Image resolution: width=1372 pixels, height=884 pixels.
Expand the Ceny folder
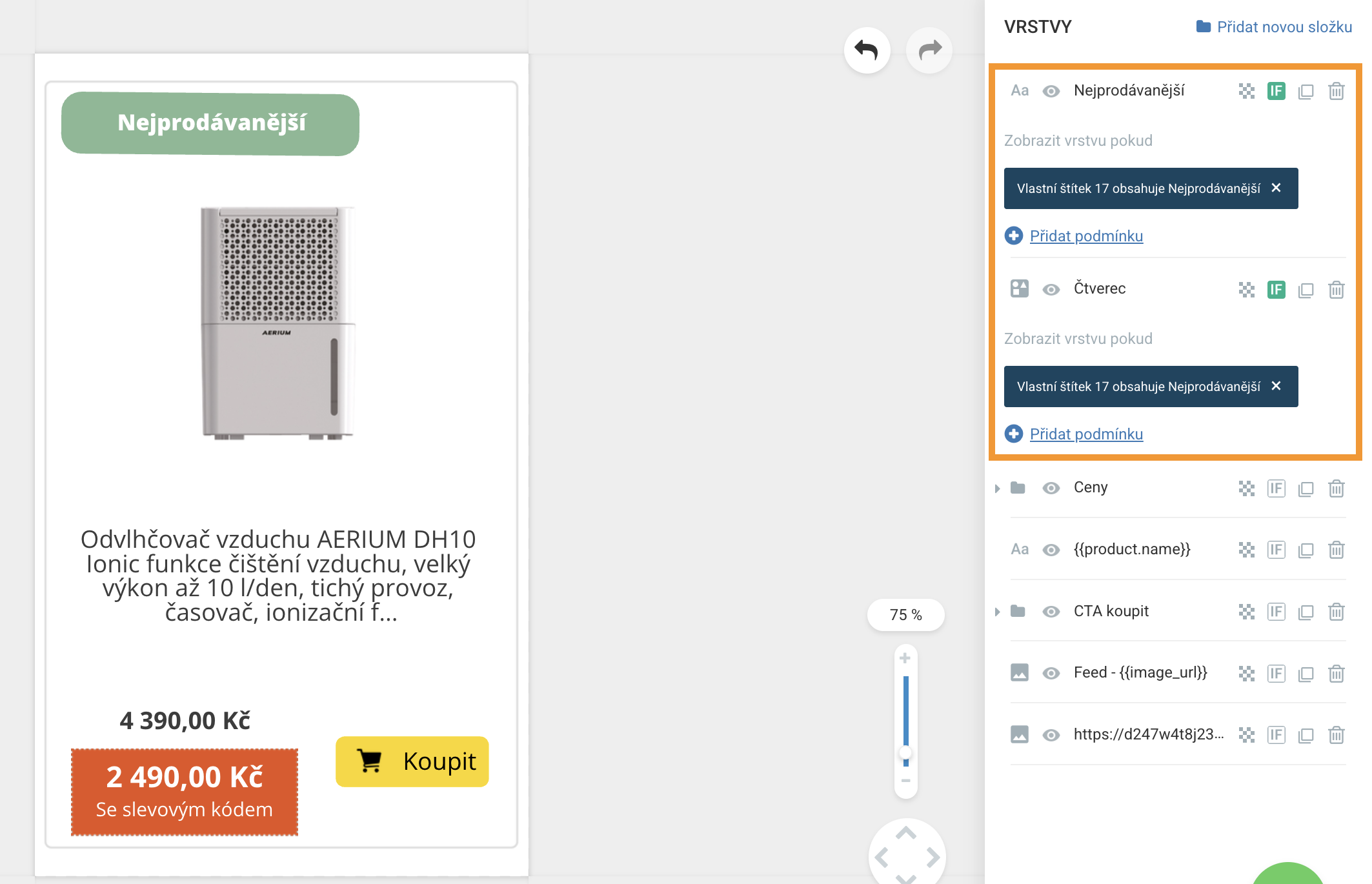pos(997,488)
